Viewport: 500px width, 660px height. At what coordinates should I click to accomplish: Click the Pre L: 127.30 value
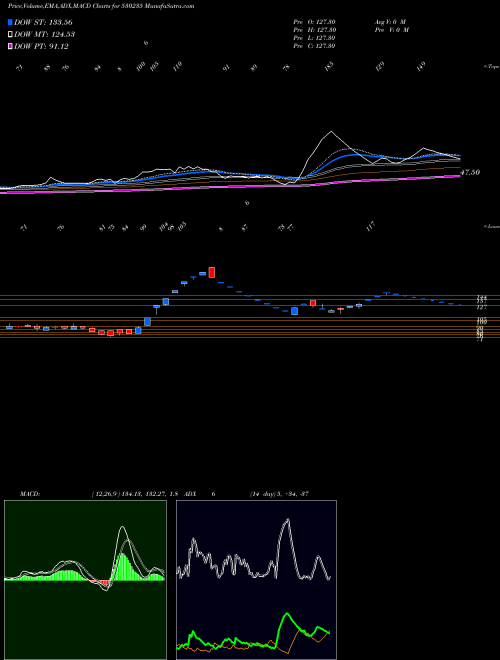pyautogui.click(x=314, y=38)
